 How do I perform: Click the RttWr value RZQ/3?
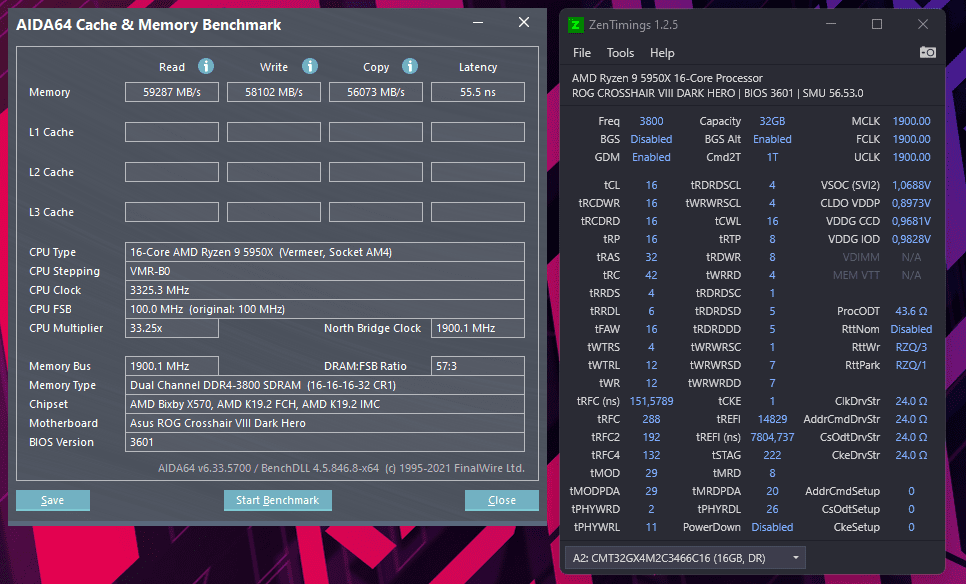point(911,347)
